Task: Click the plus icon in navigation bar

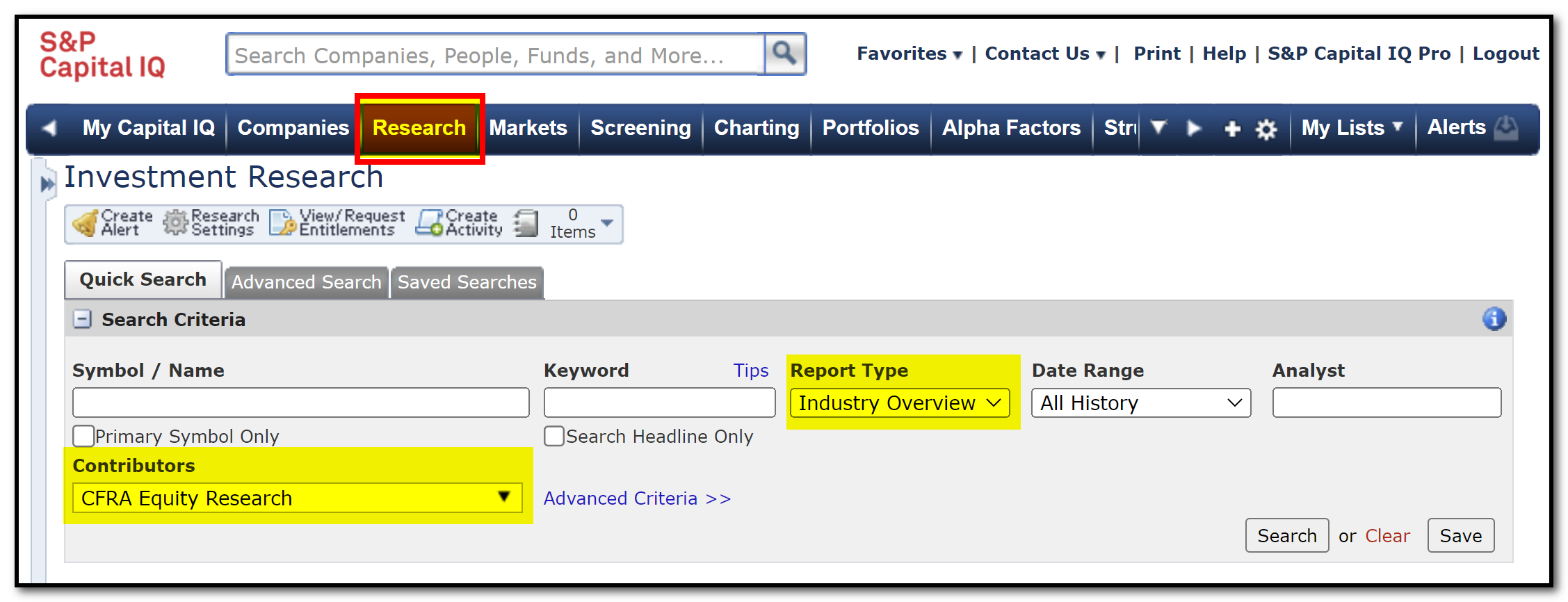Action: 1232,129
